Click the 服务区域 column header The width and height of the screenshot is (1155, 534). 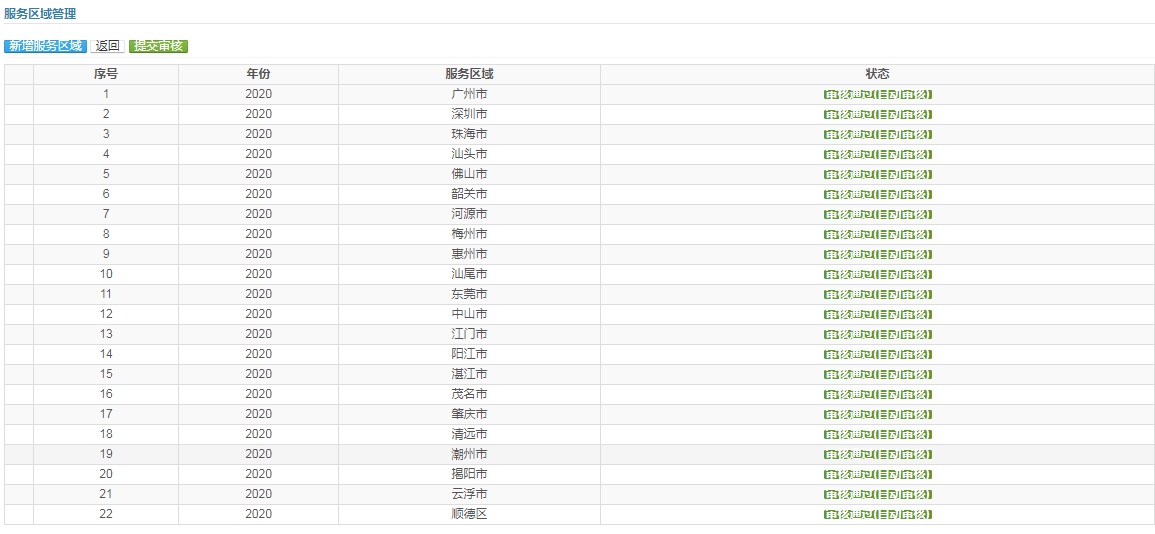469,74
